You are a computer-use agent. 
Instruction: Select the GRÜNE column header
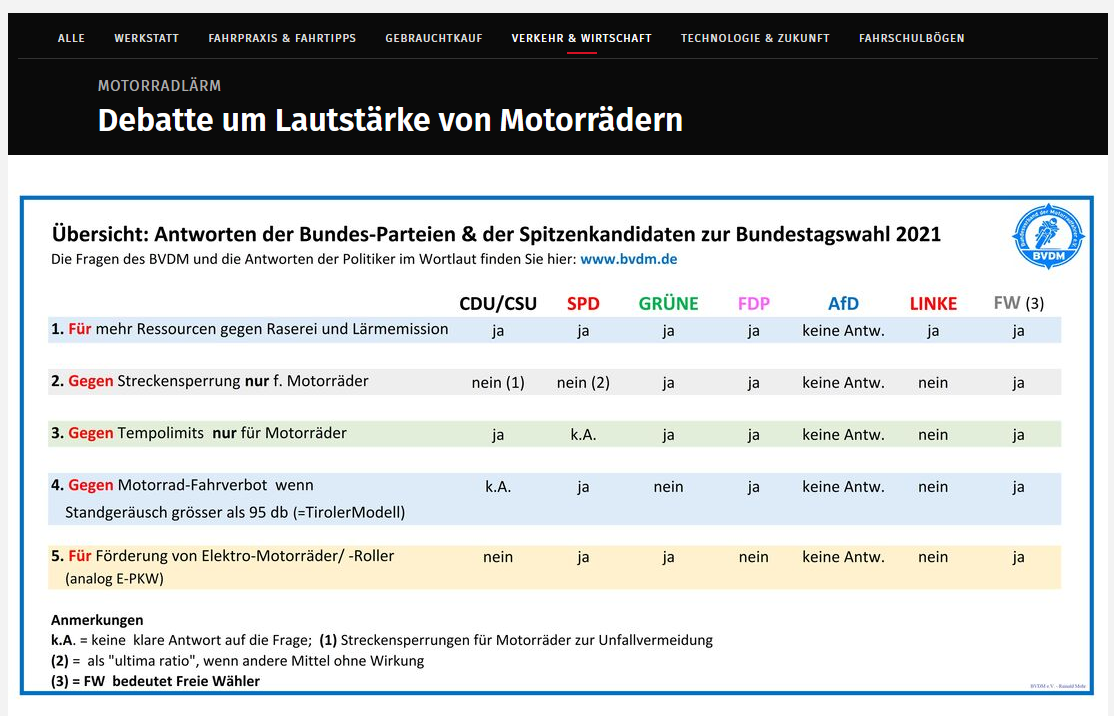(x=669, y=304)
